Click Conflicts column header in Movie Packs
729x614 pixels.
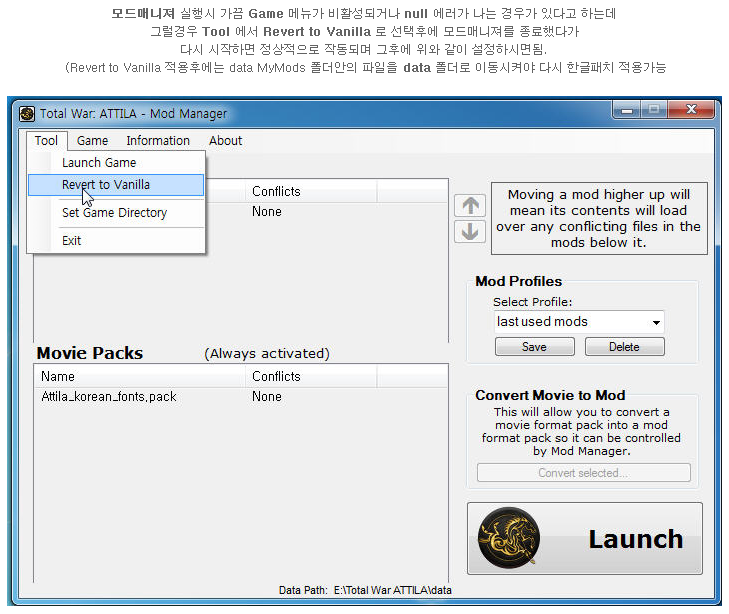click(311, 376)
